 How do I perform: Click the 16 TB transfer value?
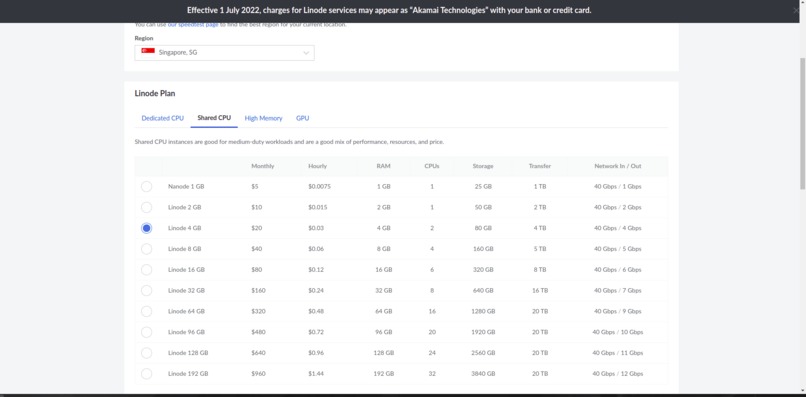(x=540, y=291)
